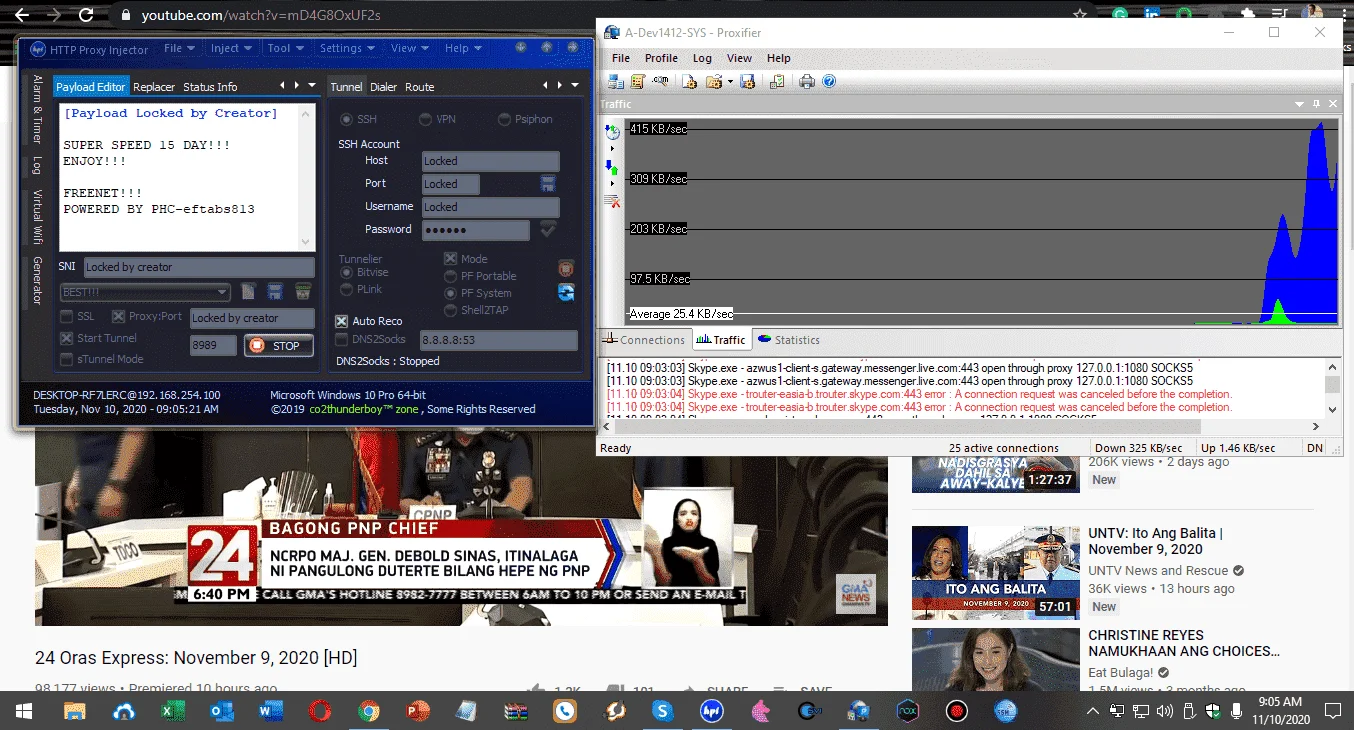Switch to the Status Info tab
This screenshot has width=1354, height=730.
(x=210, y=87)
